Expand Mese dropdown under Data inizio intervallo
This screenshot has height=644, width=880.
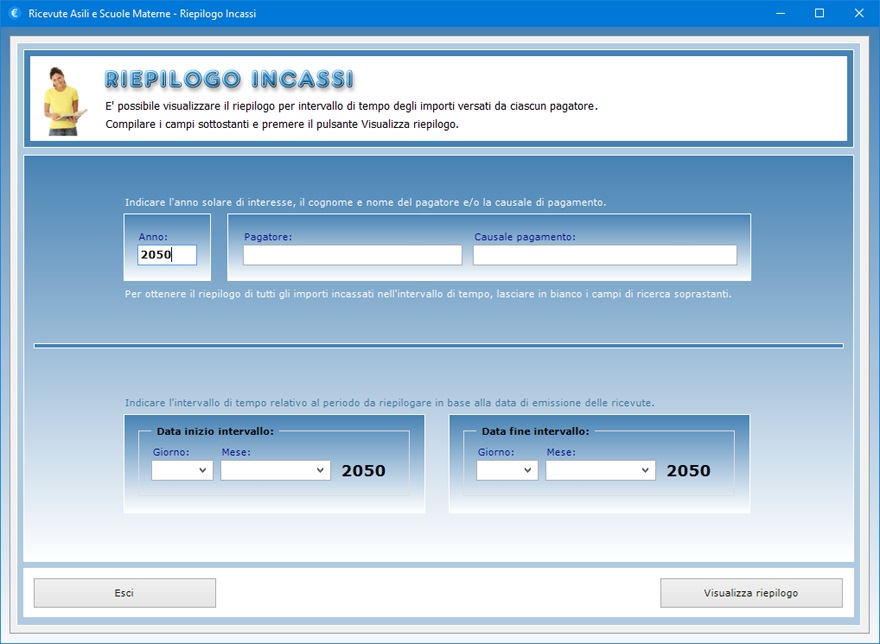pos(276,470)
